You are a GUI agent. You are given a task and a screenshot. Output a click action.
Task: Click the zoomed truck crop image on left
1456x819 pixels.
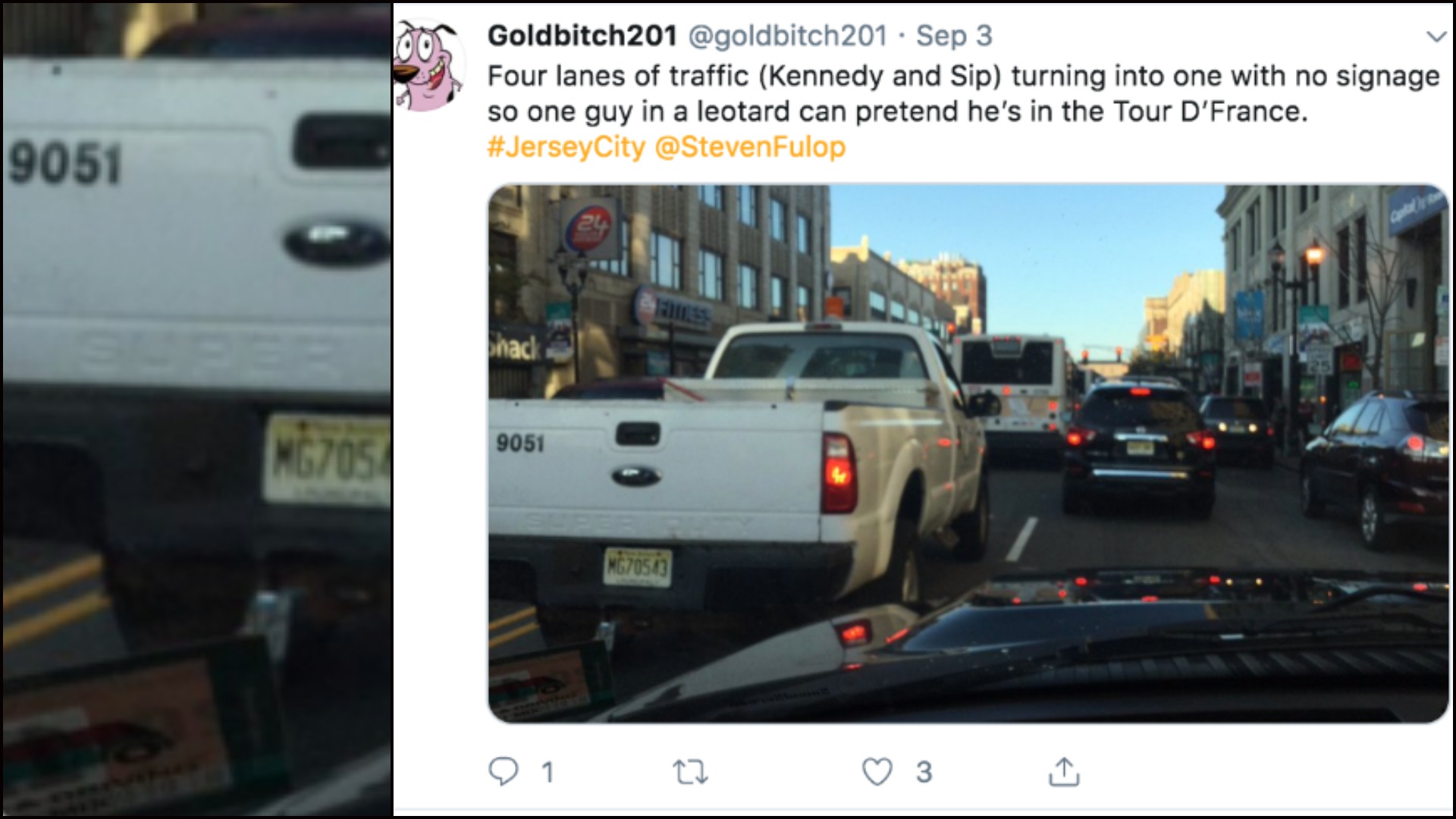click(x=196, y=409)
